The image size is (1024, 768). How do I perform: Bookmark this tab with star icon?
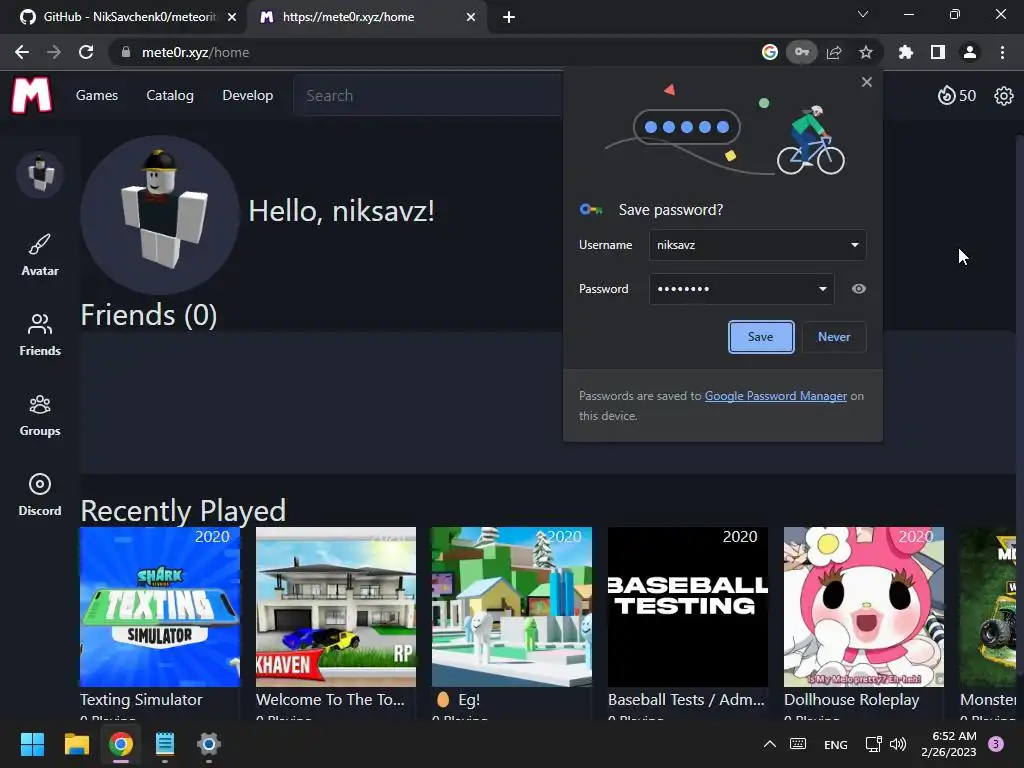point(866,52)
